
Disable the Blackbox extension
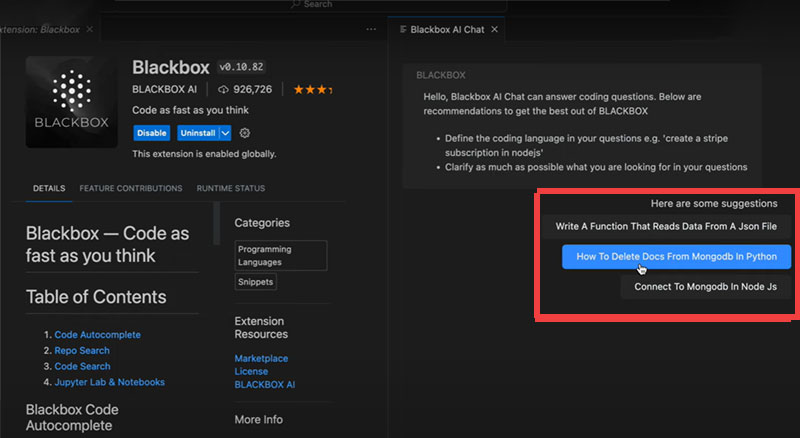pos(151,133)
